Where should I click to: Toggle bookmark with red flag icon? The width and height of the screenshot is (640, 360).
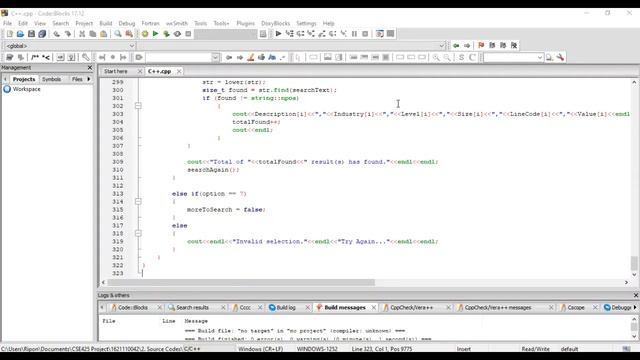click(481, 46)
